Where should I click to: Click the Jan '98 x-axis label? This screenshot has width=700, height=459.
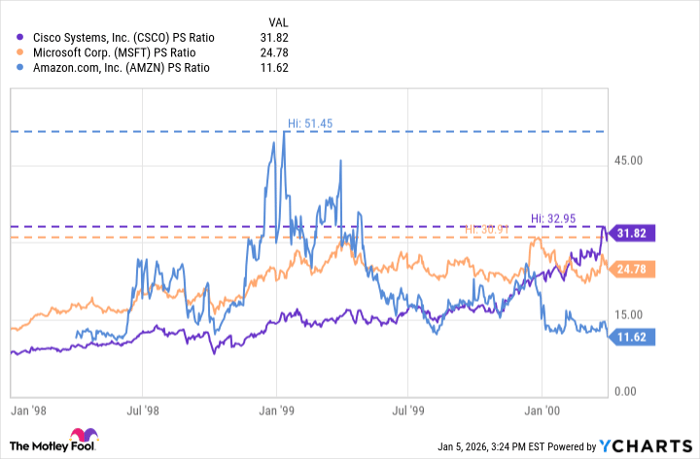pyautogui.click(x=29, y=411)
